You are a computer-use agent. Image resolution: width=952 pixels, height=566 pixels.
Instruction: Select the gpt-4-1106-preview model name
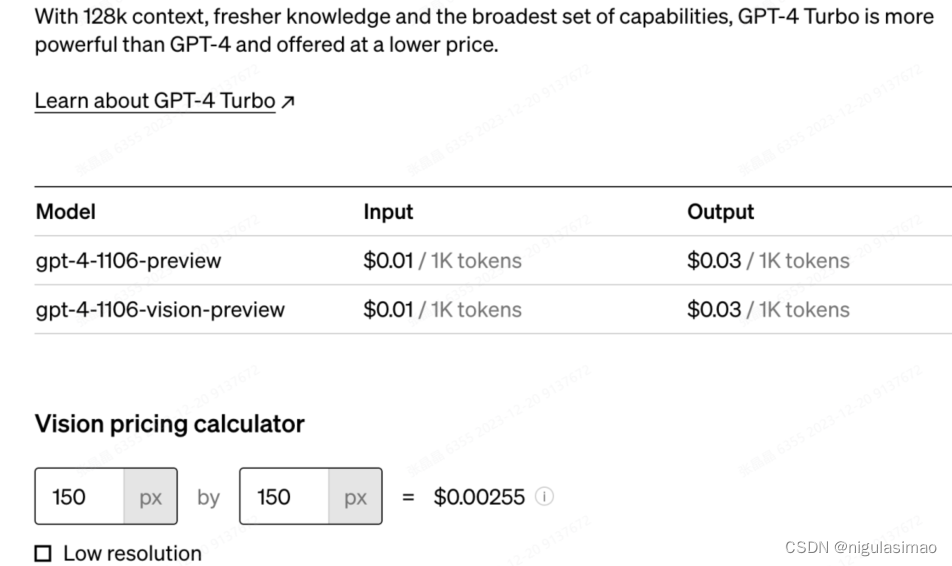click(128, 261)
